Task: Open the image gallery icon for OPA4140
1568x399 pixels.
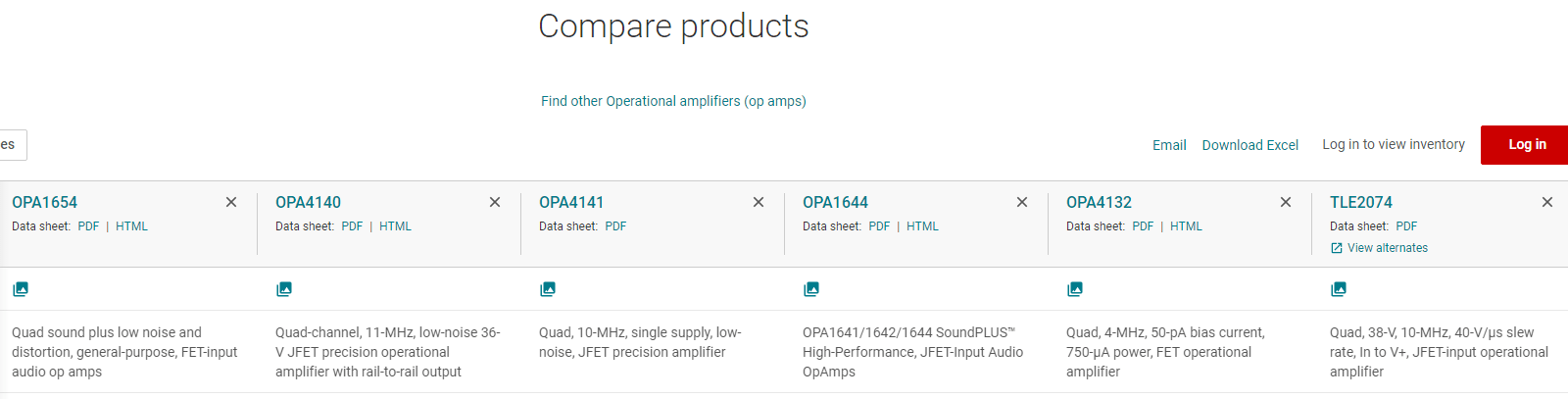Action: click(x=284, y=289)
